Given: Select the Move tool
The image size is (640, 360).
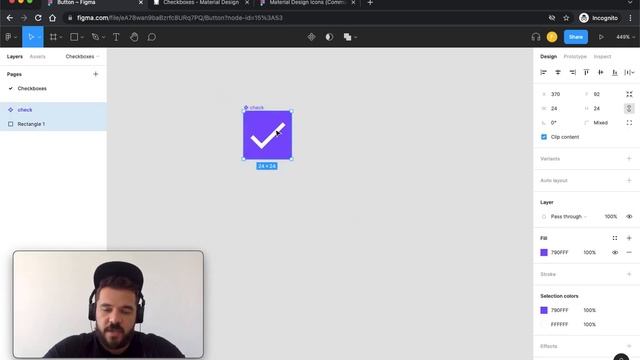Looking at the screenshot, I should coord(31,37).
